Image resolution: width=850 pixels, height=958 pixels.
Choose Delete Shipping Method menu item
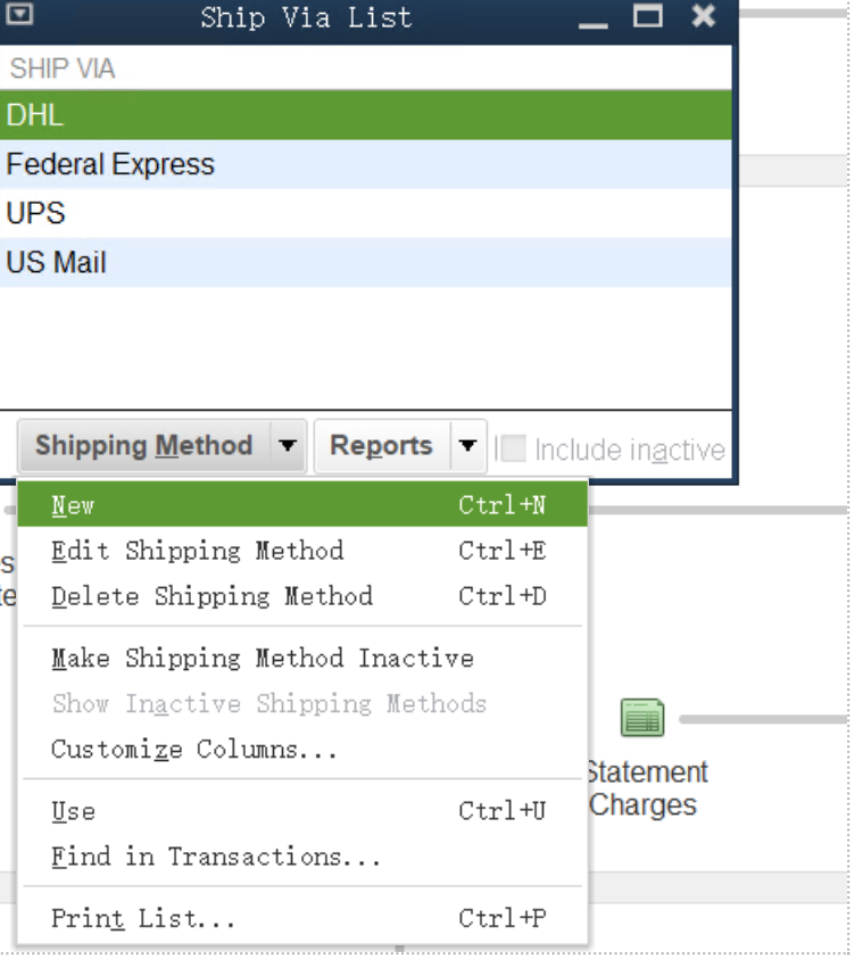click(212, 596)
